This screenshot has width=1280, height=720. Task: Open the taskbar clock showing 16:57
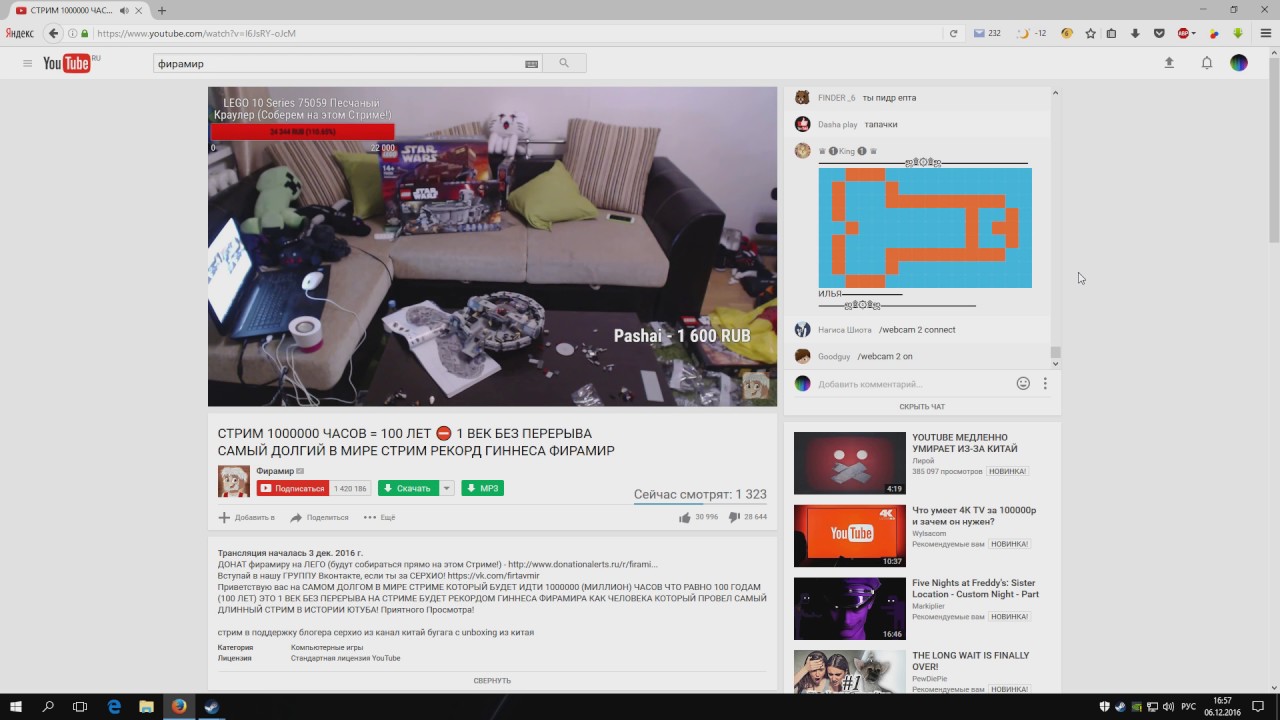tap(1224, 706)
